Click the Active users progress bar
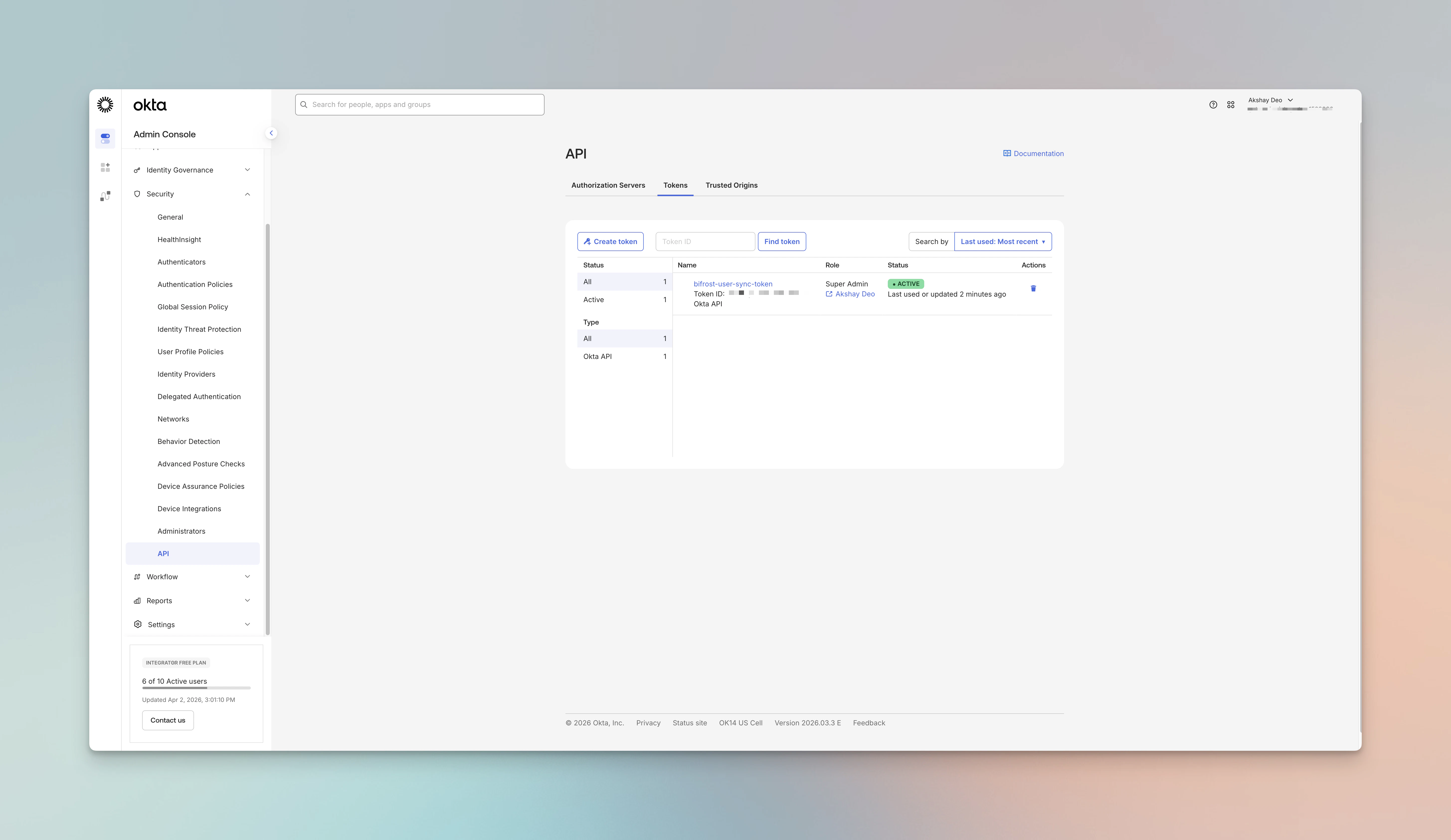 coord(196,688)
